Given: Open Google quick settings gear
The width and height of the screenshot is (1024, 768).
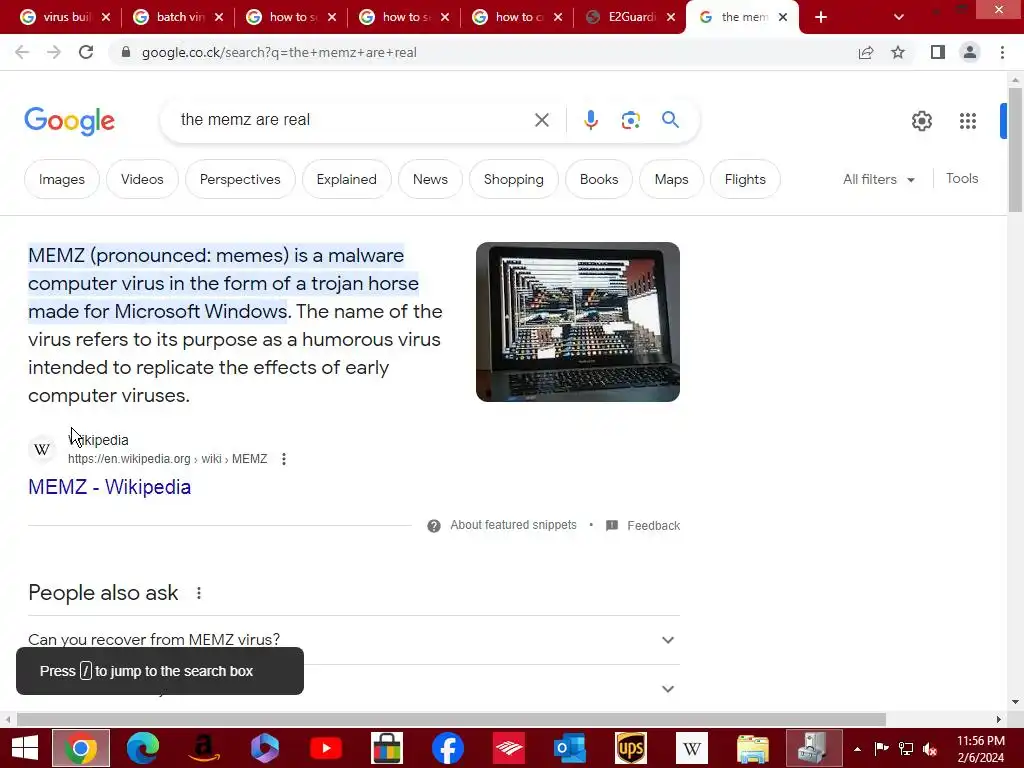Looking at the screenshot, I should [x=921, y=121].
